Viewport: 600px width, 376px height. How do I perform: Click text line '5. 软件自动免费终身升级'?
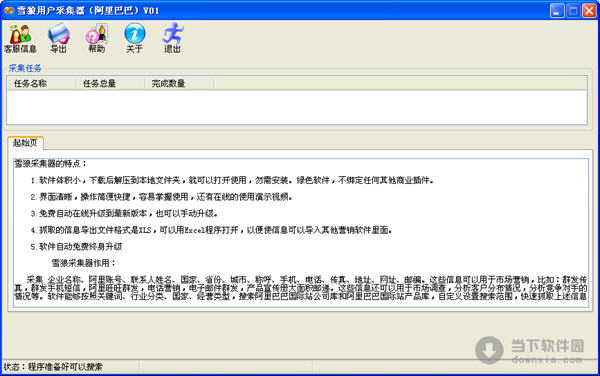[x=76, y=247]
